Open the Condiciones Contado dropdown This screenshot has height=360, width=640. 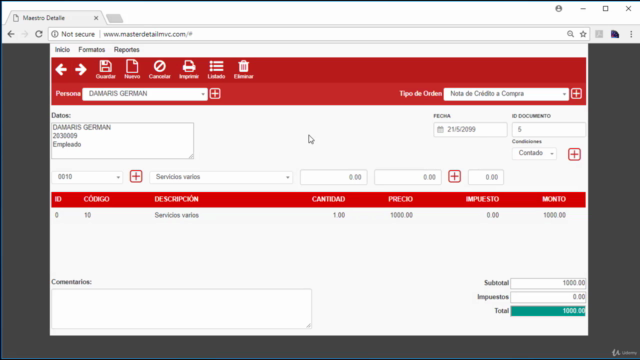534,153
